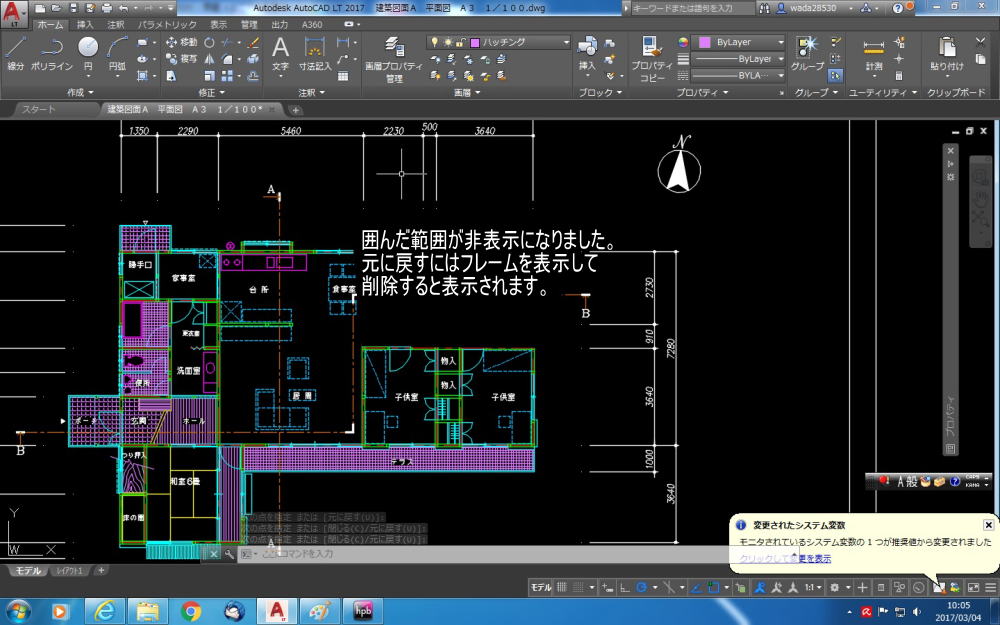
Task: Click the Plot printer icon in quick access toolbar
Action: point(107,8)
